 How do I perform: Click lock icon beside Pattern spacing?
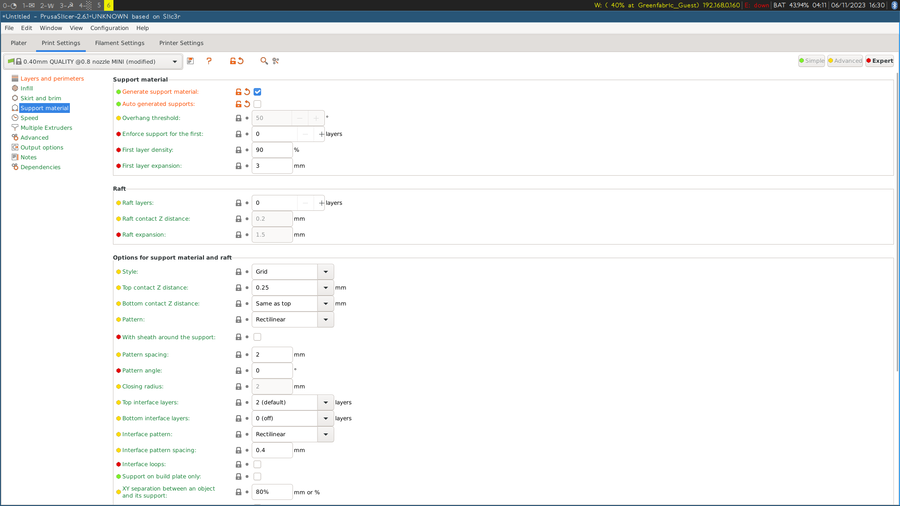[x=238, y=355]
